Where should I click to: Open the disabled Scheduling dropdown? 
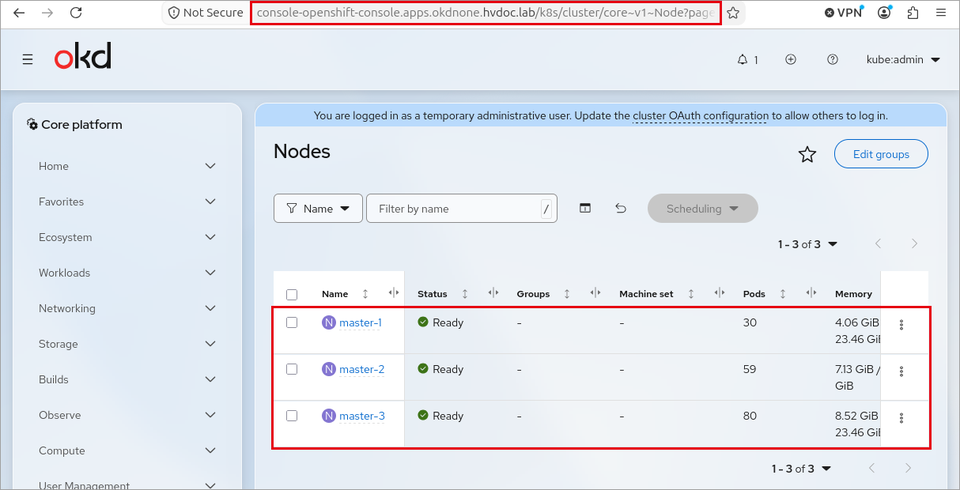[x=702, y=208]
